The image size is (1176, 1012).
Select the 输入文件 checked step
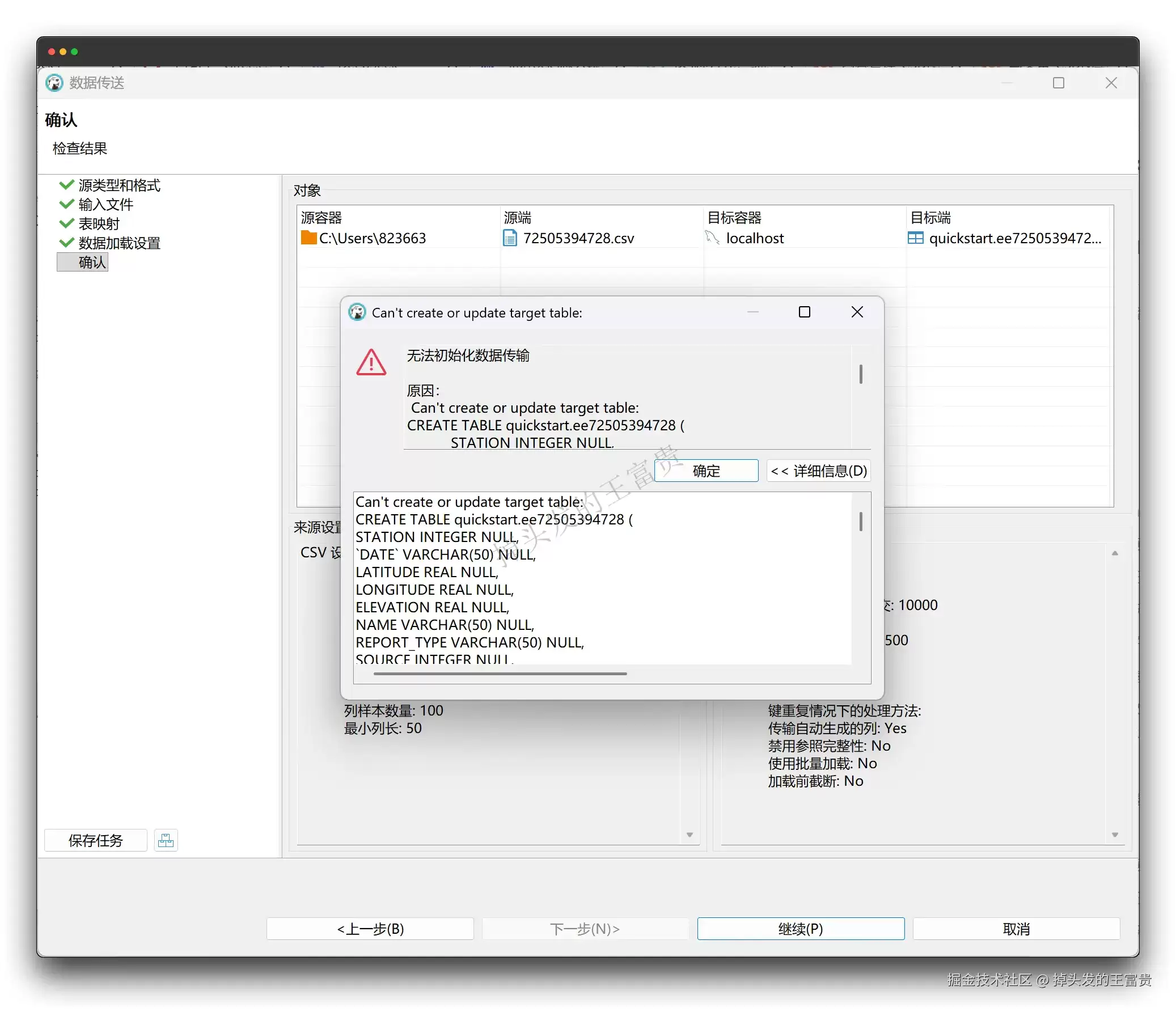(x=96, y=204)
